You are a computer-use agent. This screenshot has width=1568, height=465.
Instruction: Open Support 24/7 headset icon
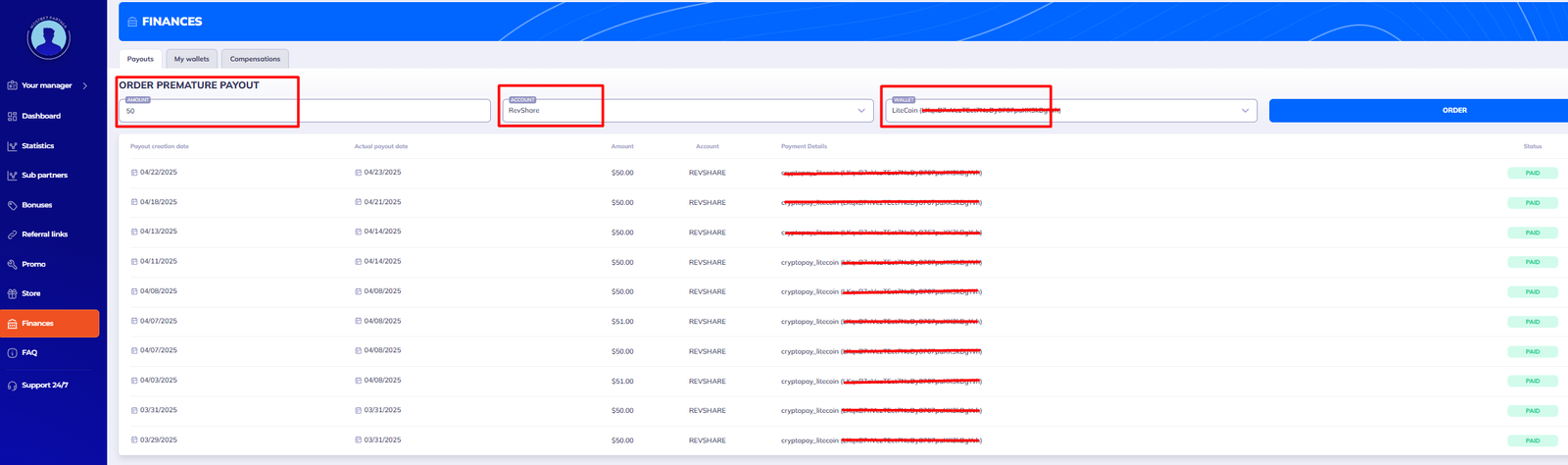point(12,386)
